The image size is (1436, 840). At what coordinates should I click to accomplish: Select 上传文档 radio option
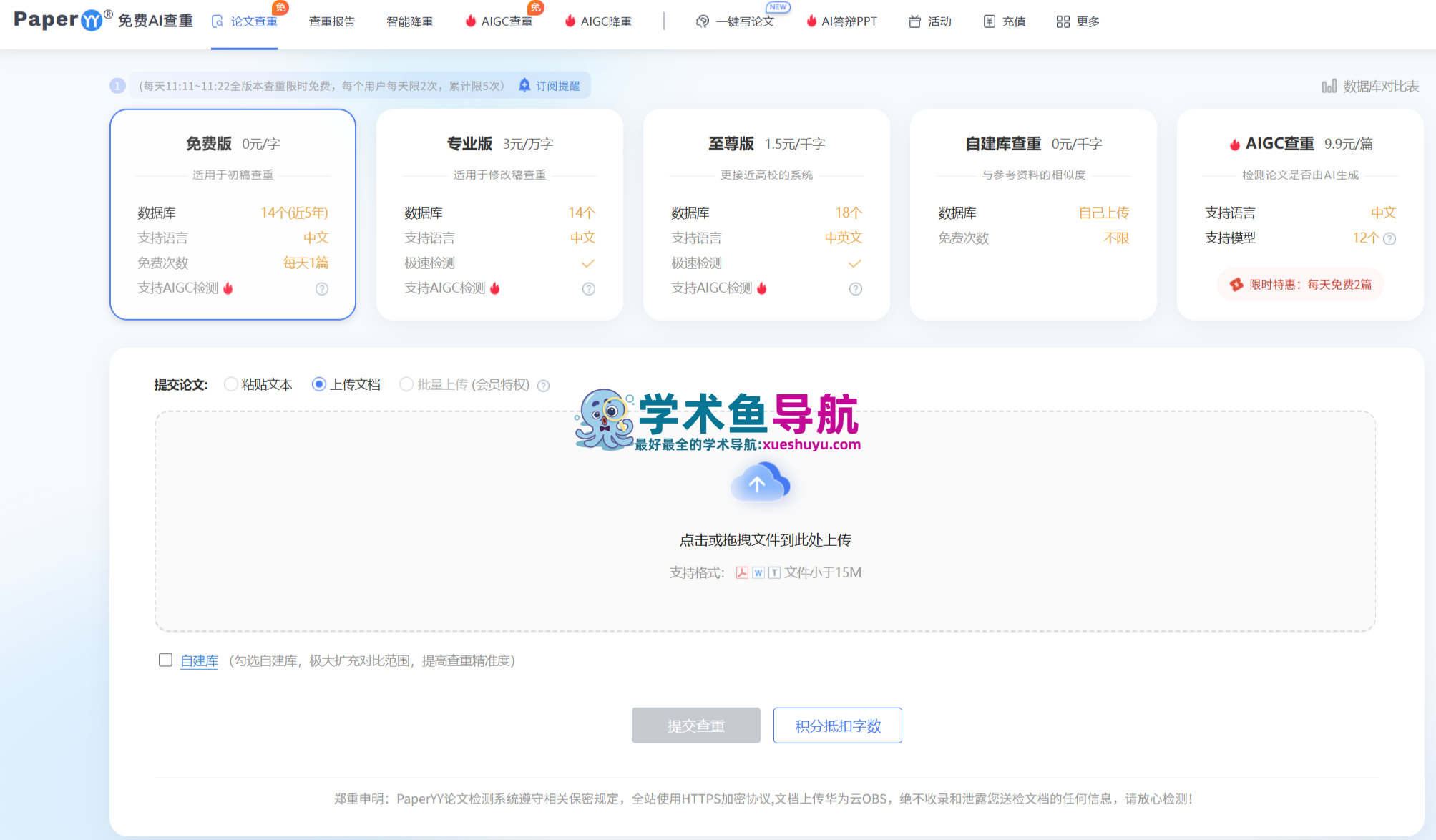pyautogui.click(x=319, y=384)
